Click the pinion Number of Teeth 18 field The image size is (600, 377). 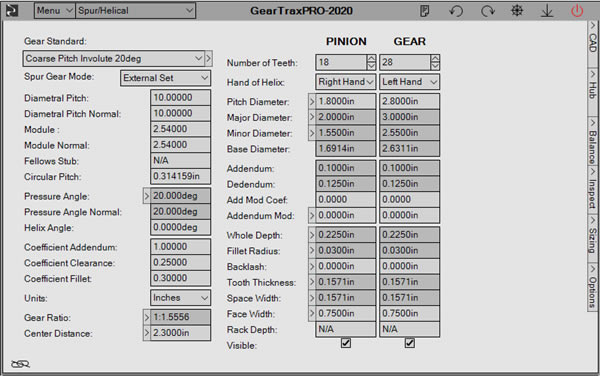point(341,62)
